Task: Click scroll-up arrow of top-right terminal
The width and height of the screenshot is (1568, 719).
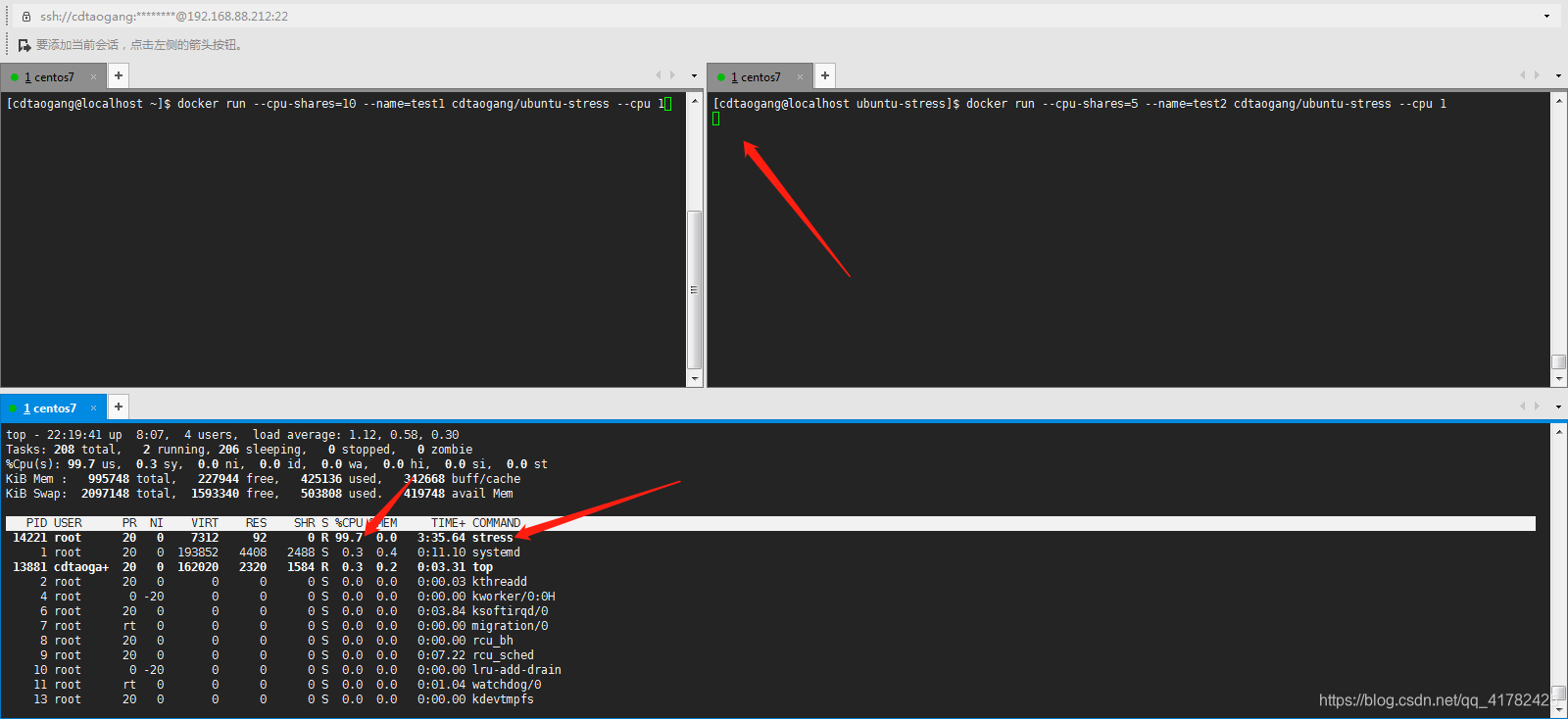Action: 1559,101
